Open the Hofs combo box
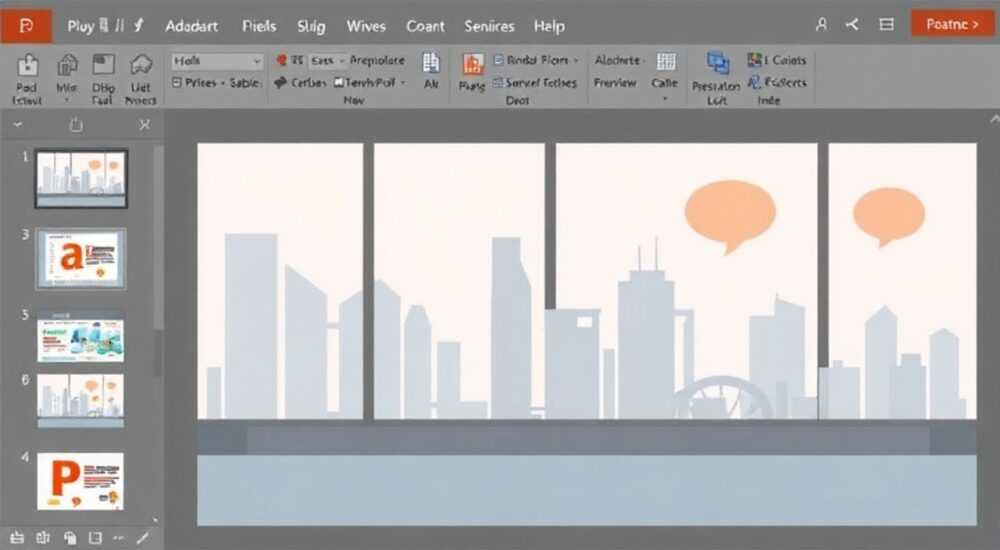Image resolution: width=1000 pixels, height=550 pixels. coord(217,61)
